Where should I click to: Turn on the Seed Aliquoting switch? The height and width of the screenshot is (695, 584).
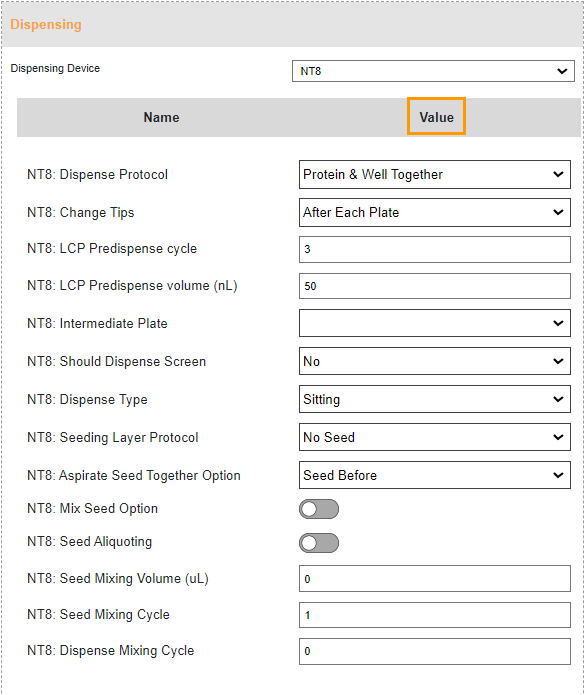(x=319, y=543)
